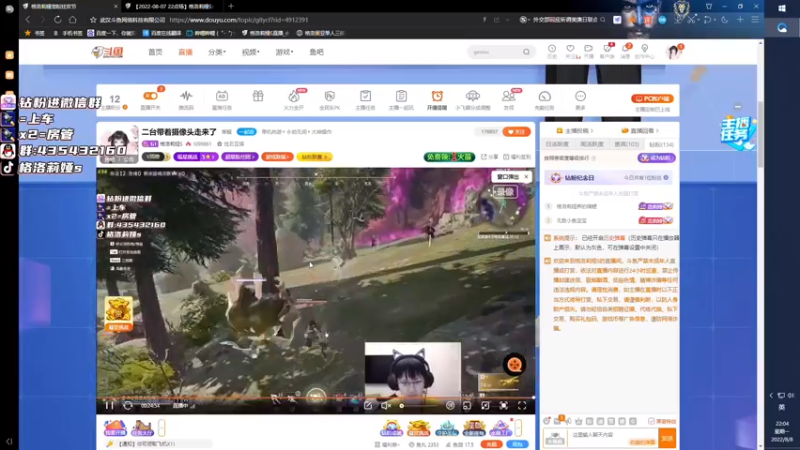This screenshot has width=800, height=450.
Task: Click the blue backpack button below the video
Action: coord(517,444)
